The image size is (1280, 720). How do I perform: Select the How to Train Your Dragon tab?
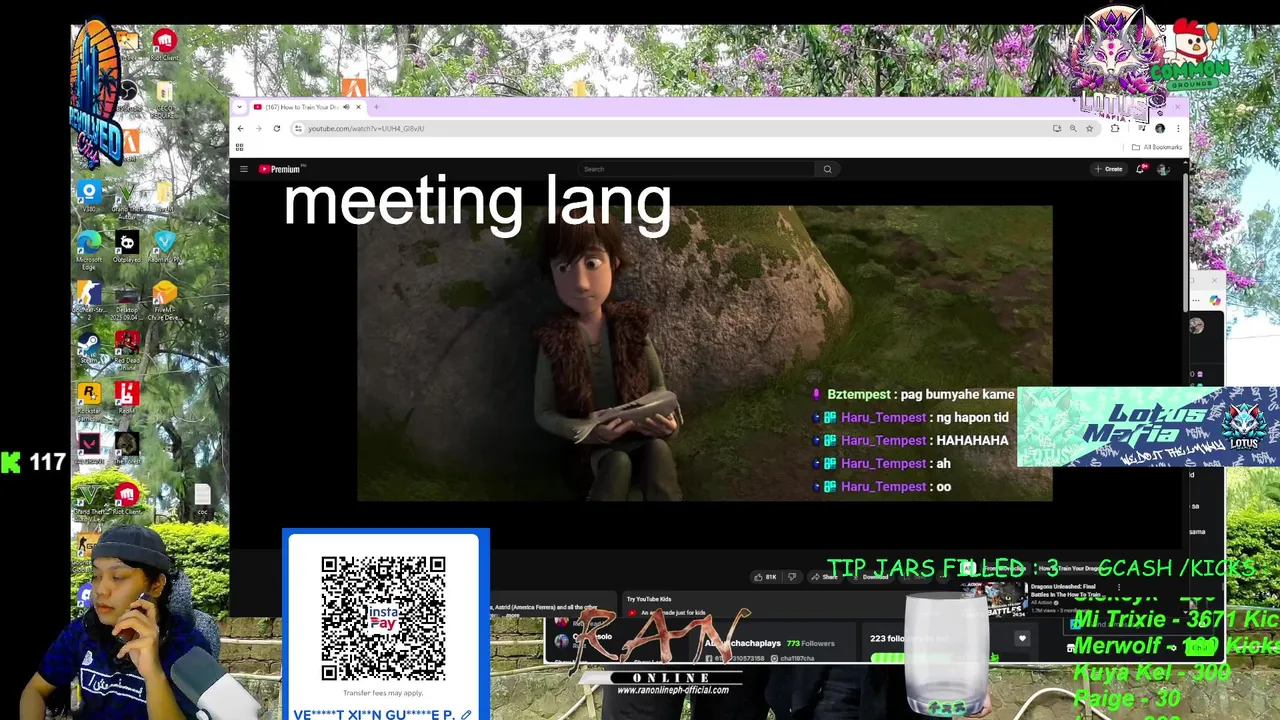309,107
